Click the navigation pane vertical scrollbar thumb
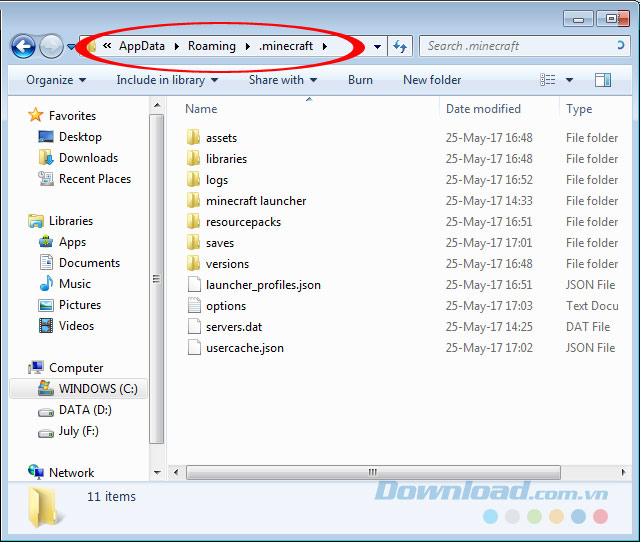 157,279
